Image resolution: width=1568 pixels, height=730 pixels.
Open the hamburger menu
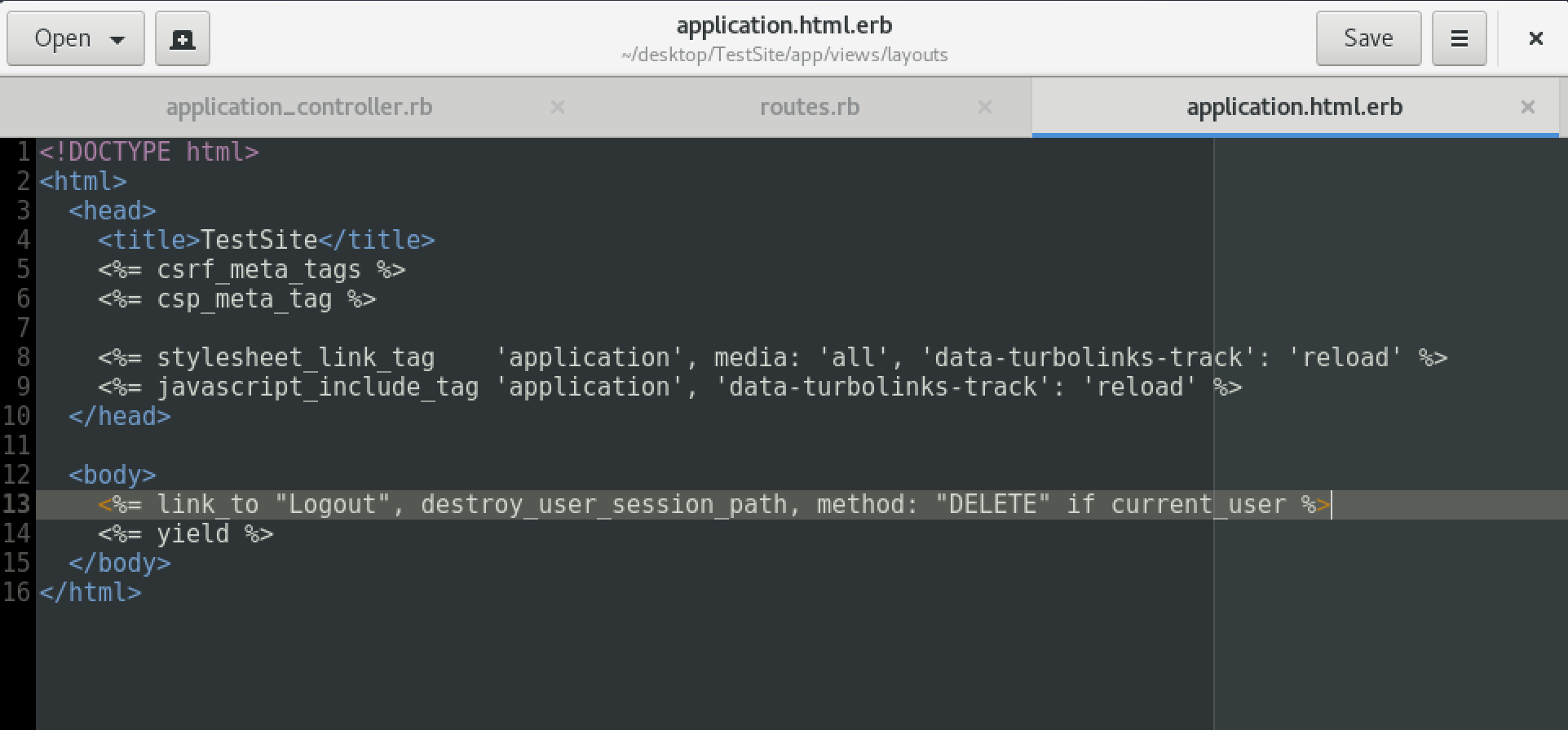[1459, 38]
